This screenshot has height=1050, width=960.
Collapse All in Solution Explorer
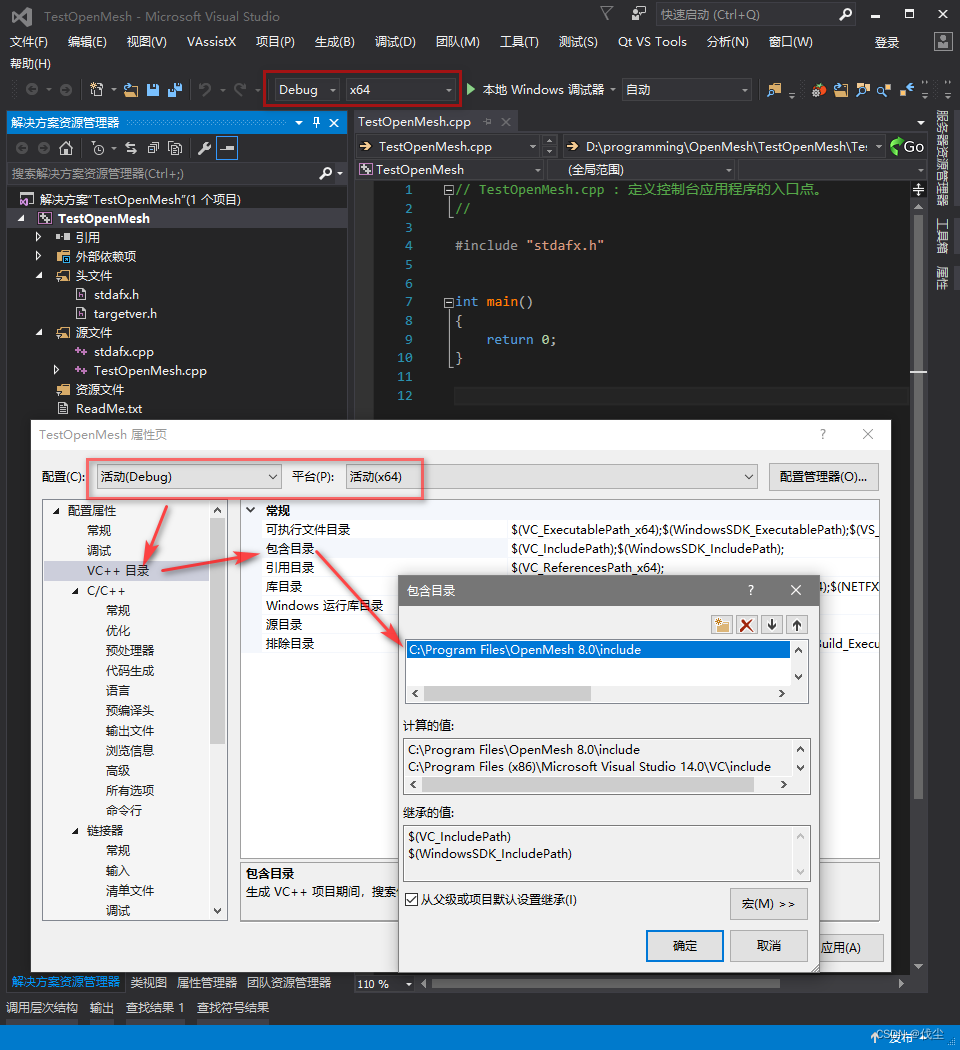(155, 147)
